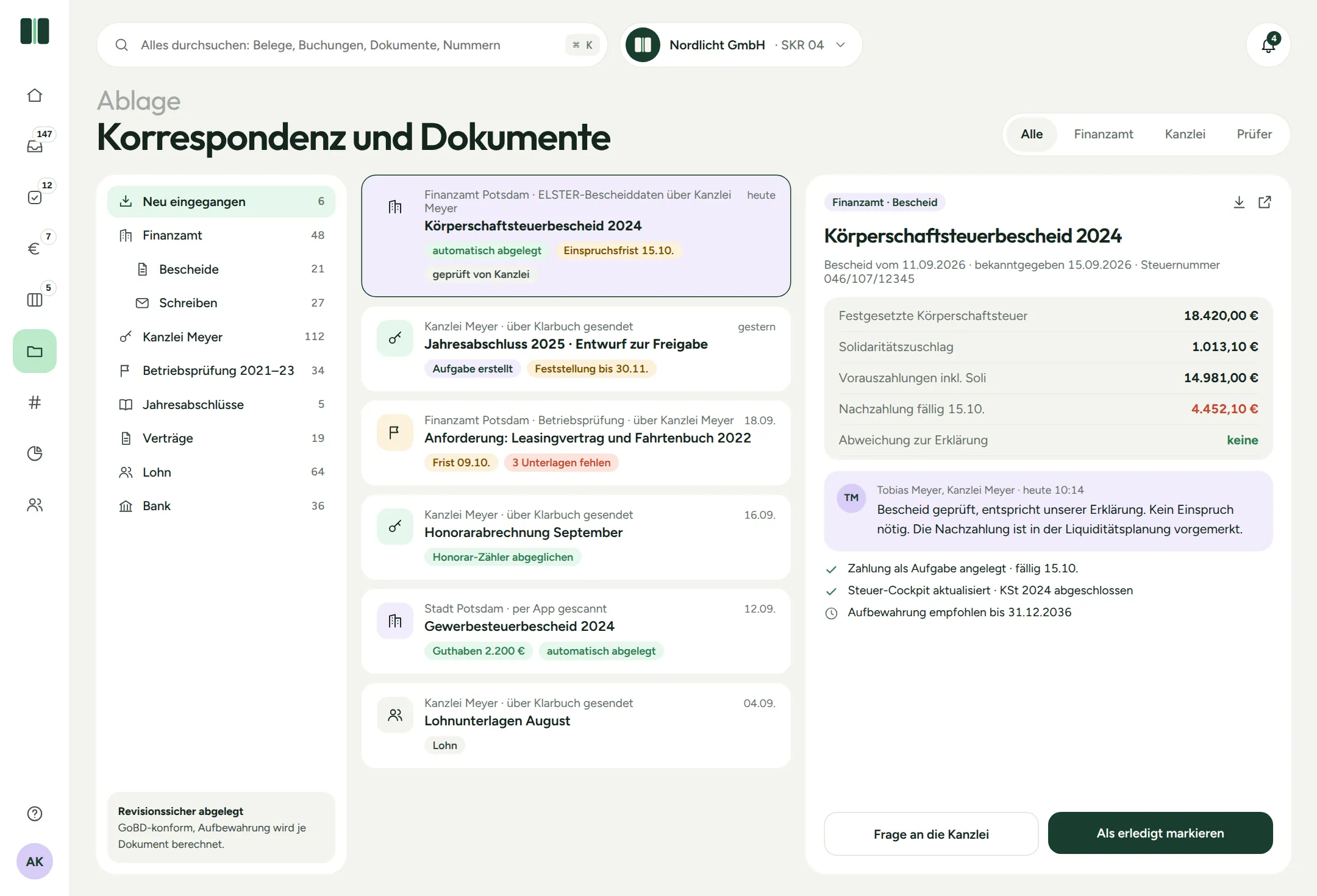Screen dimensions: 1317x896
Task: Click the search magnifier icon
Action: pos(122,45)
